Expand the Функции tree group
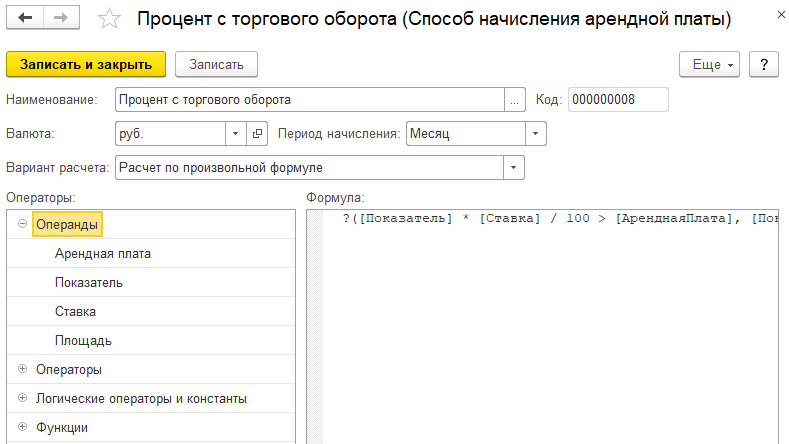789x444 pixels. click(x=22, y=428)
